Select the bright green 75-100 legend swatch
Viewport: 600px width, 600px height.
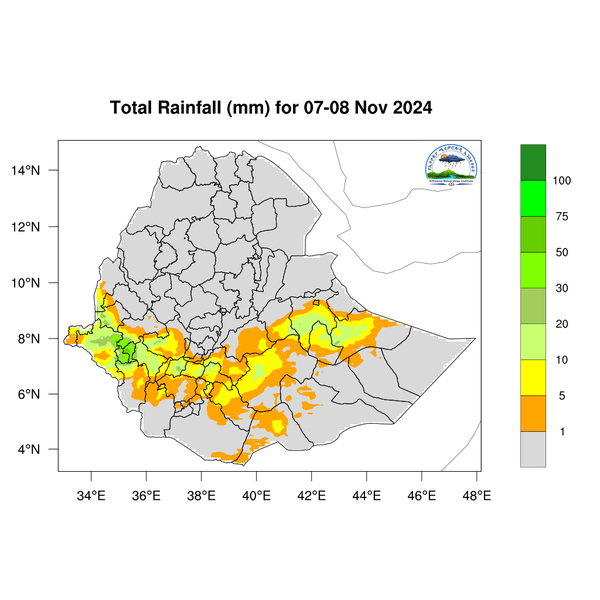click(x=533, y=199)
